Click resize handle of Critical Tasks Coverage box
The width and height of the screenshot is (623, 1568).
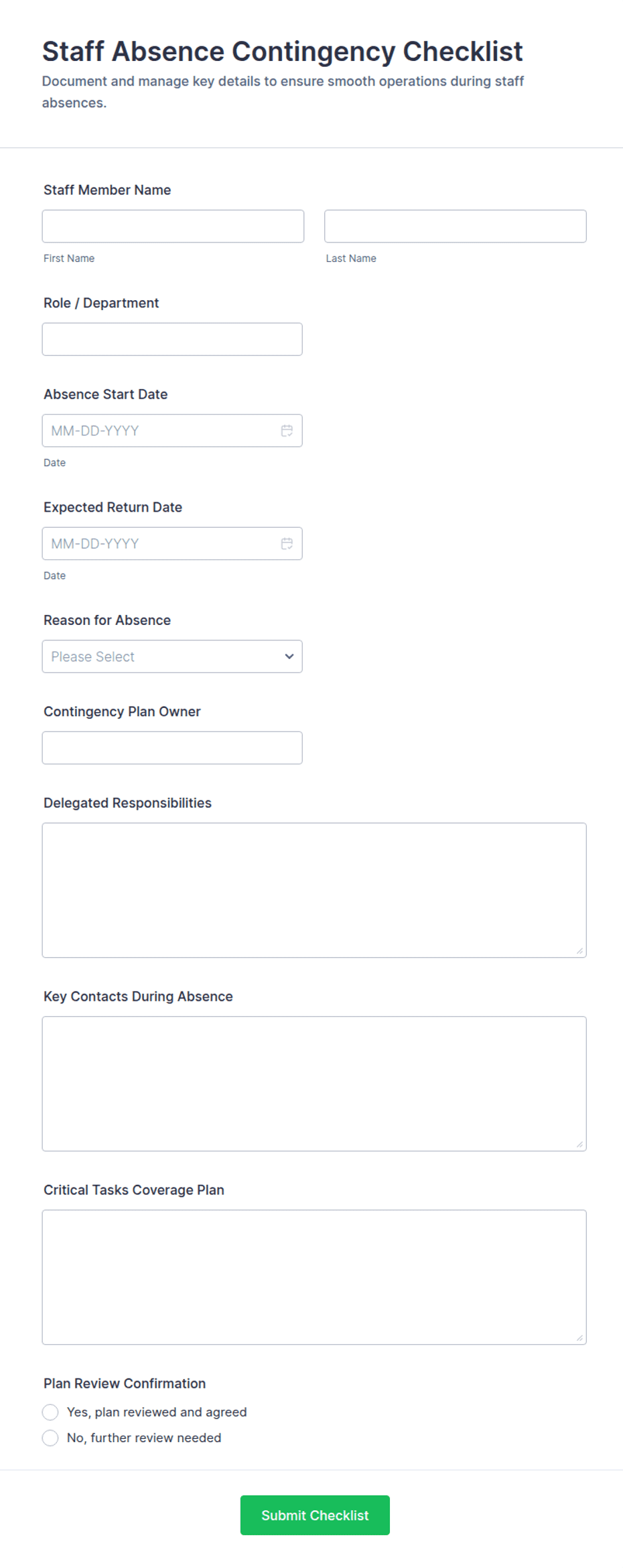[x=579, y=1338]
